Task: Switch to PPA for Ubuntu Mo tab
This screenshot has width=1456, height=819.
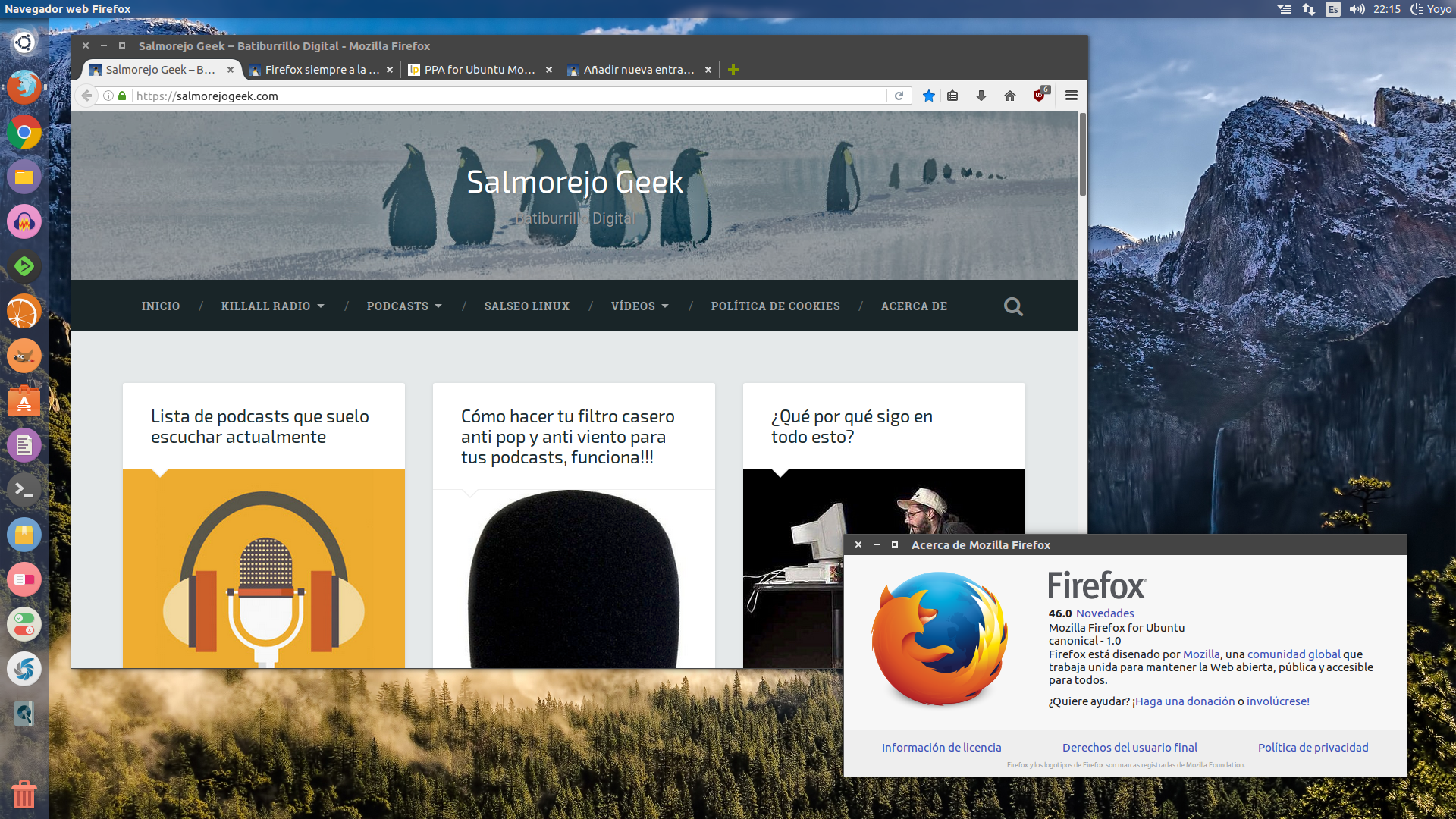Action: (481, 70)
